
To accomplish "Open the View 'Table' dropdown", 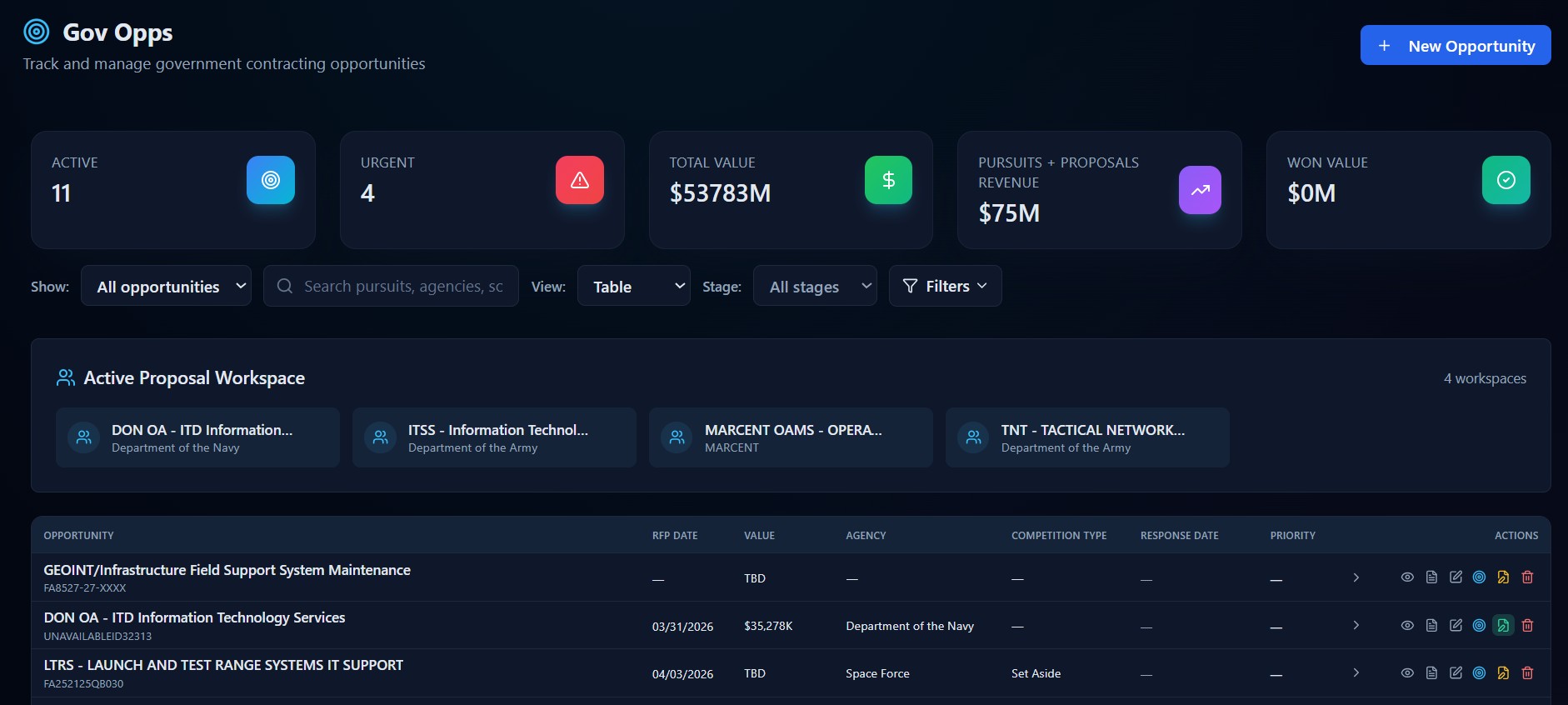I will (633, 287).
